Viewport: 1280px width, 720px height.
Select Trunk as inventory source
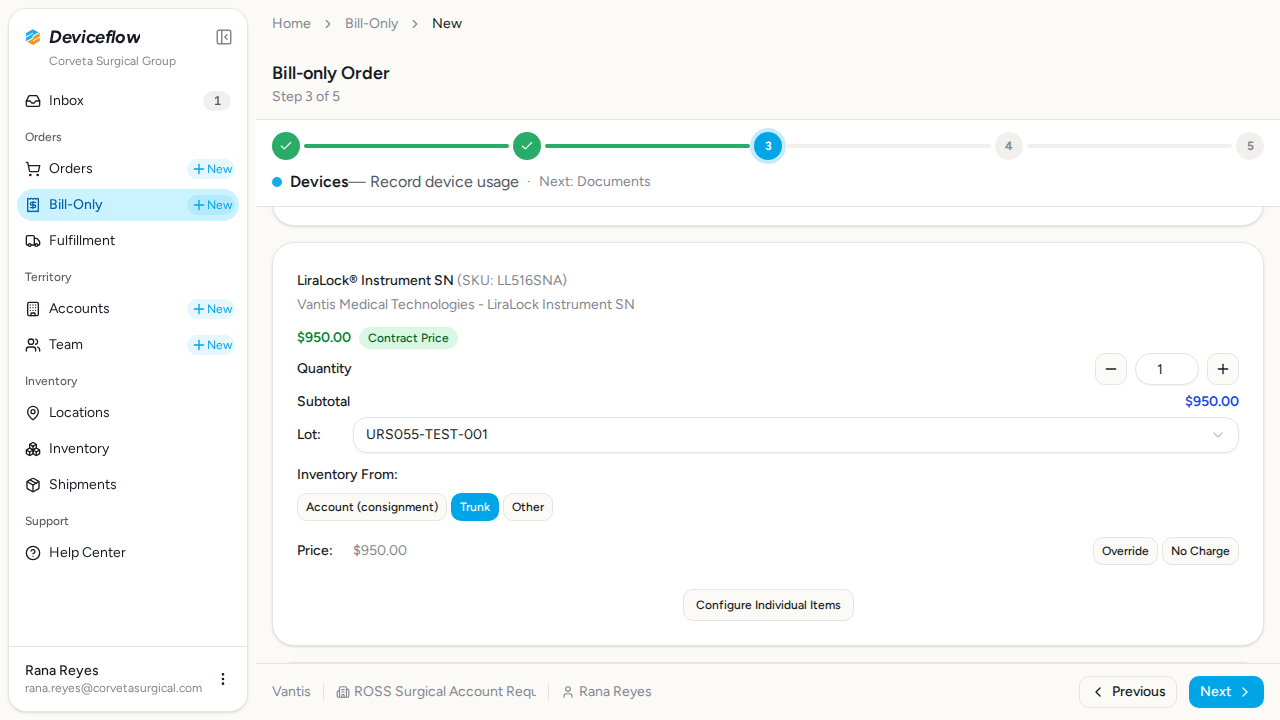pyautogui.click(x=475, y=507)
